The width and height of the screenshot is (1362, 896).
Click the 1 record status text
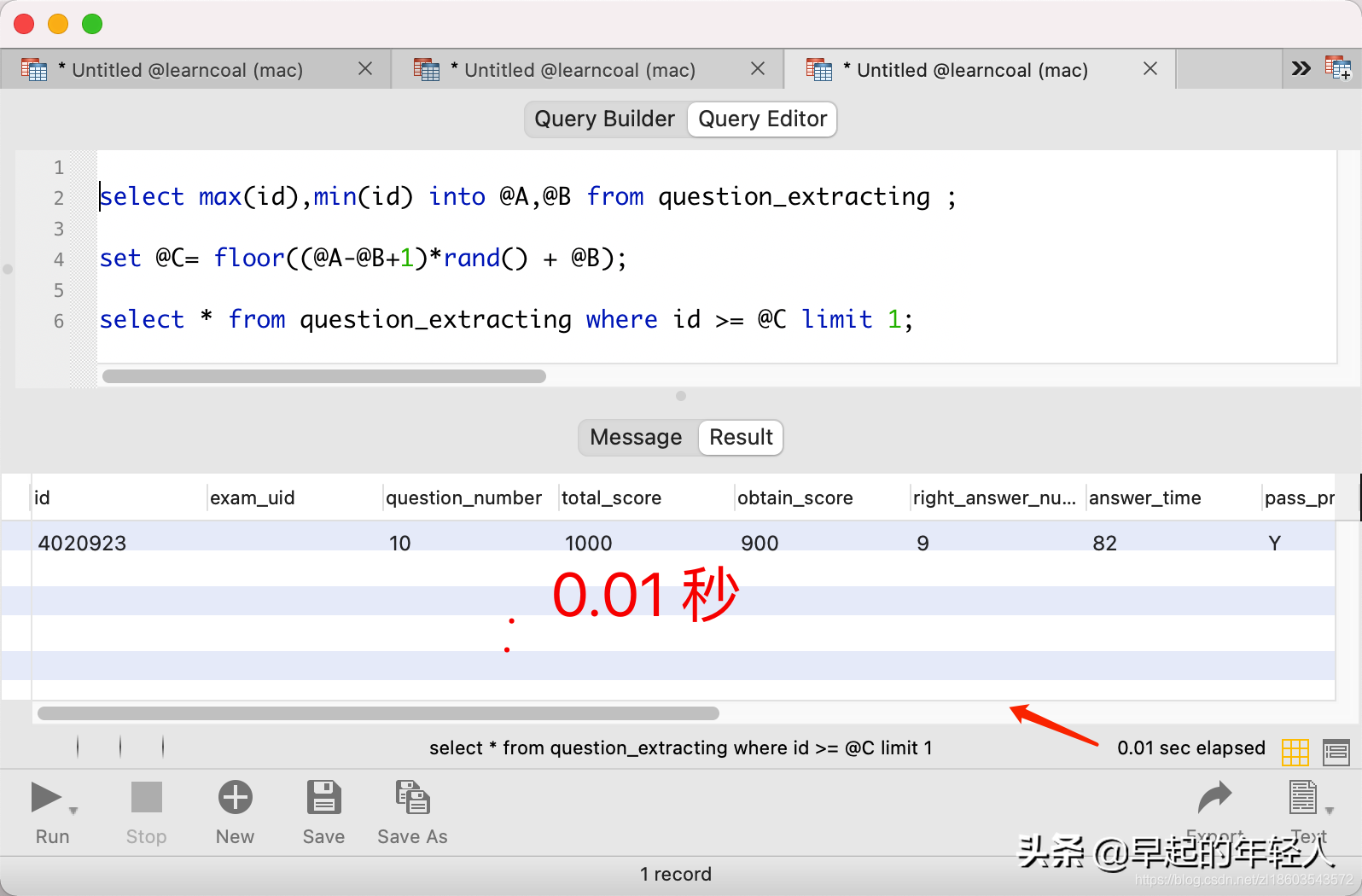point(676,874)
